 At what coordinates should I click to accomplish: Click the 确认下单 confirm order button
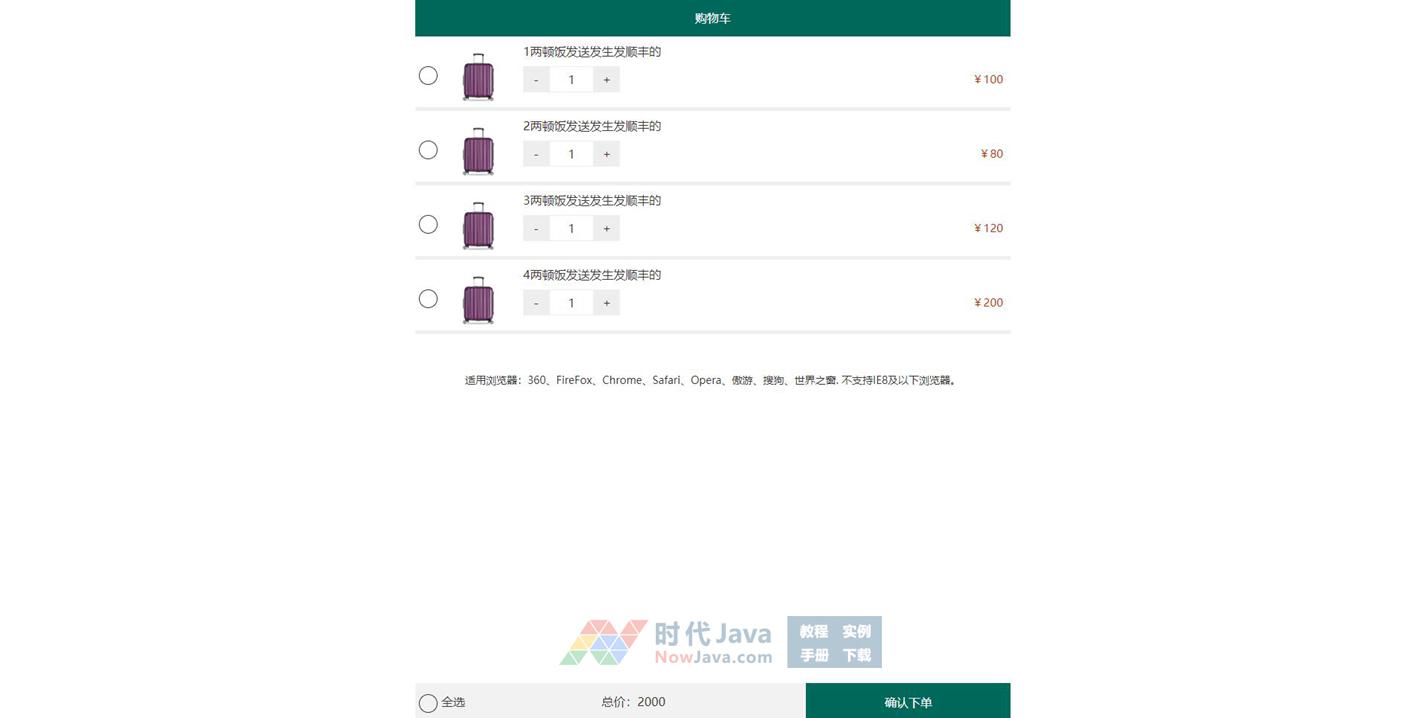[908, 701]
